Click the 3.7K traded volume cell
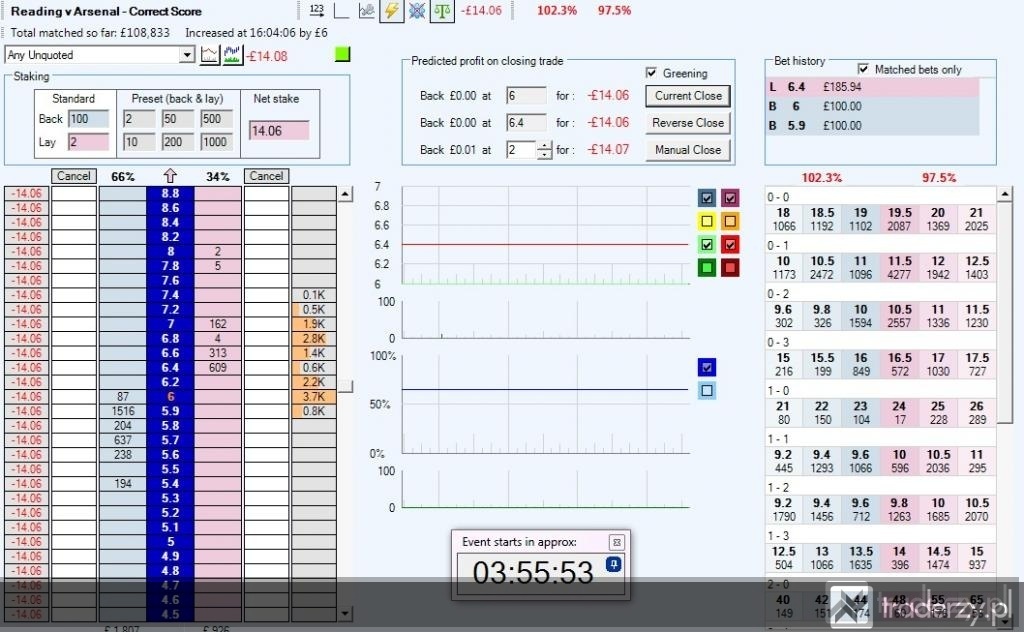This screenshot has height=632, width=1024. pos(313,396)
